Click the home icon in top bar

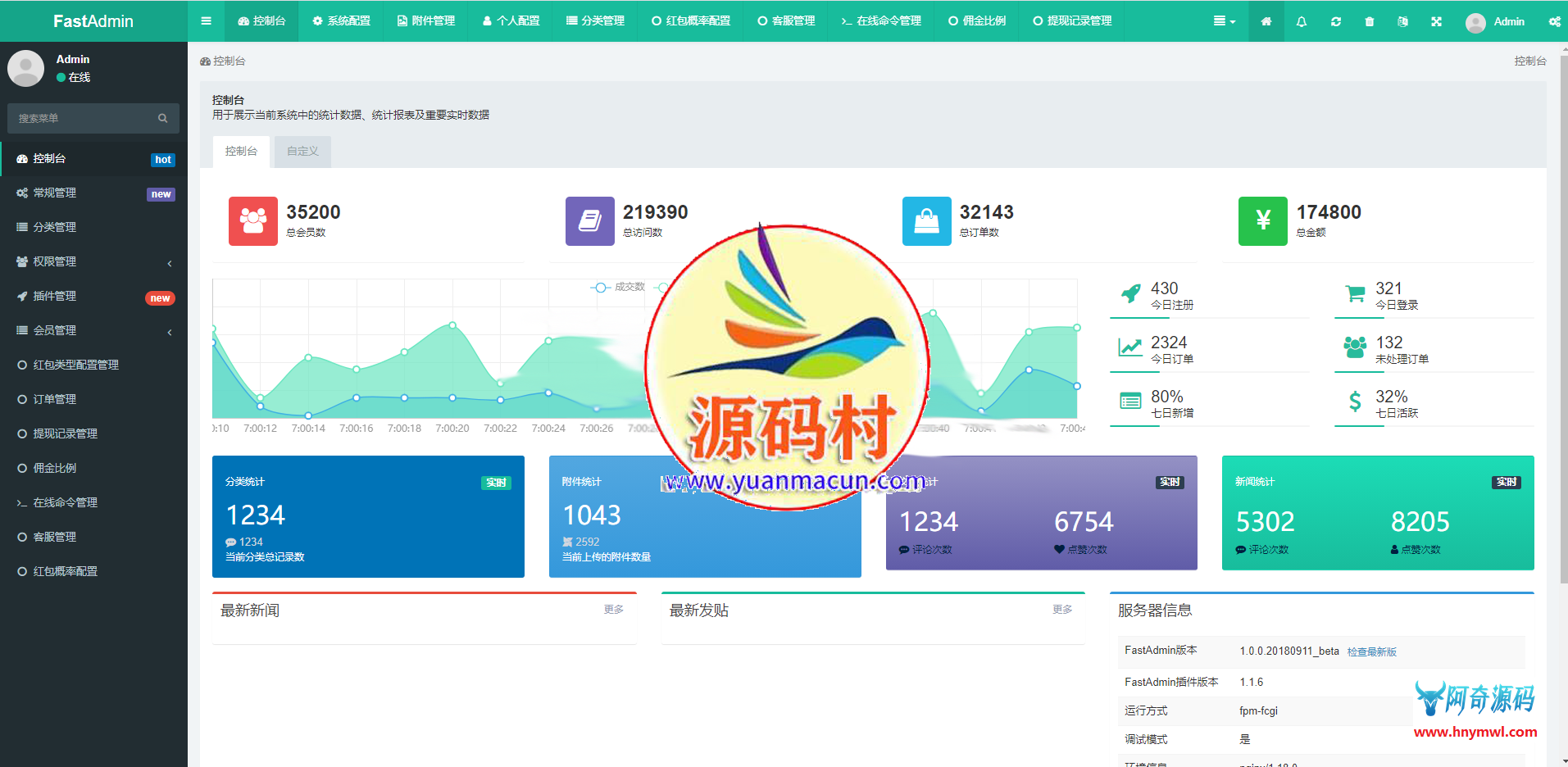click(x=1266, y=21)
